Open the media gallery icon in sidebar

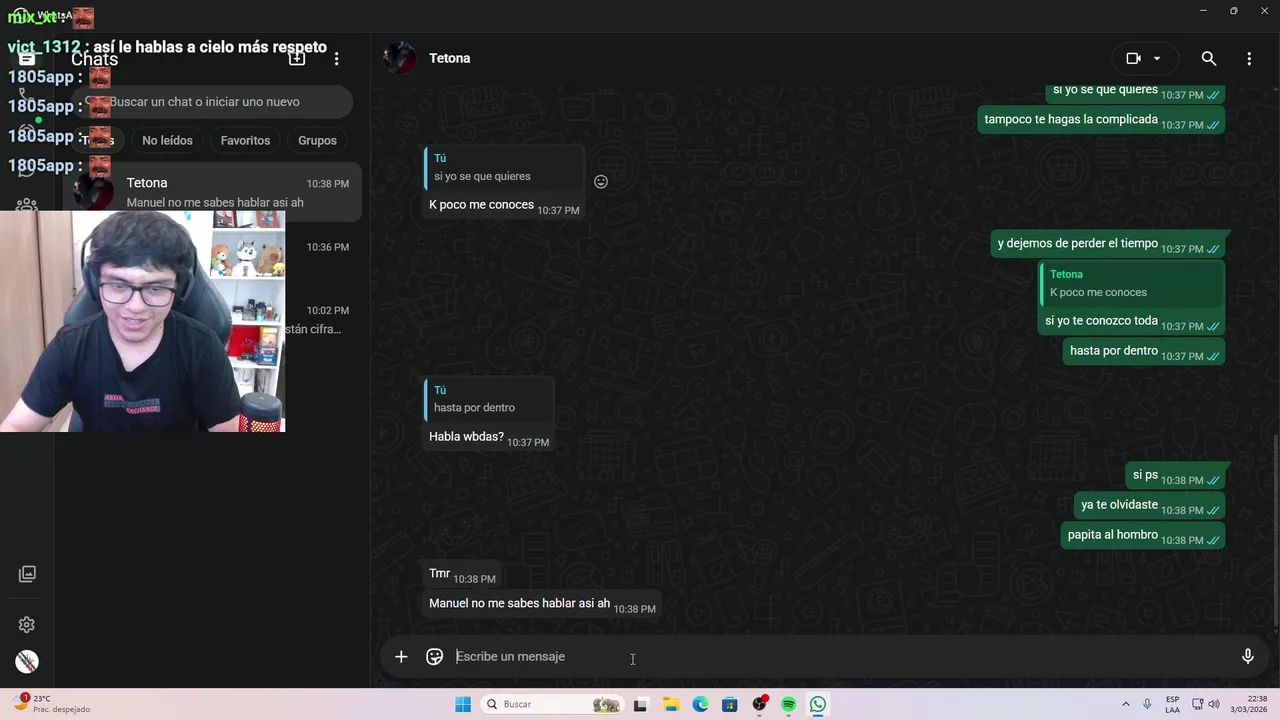pyautogui.click(x=27, y=574)
